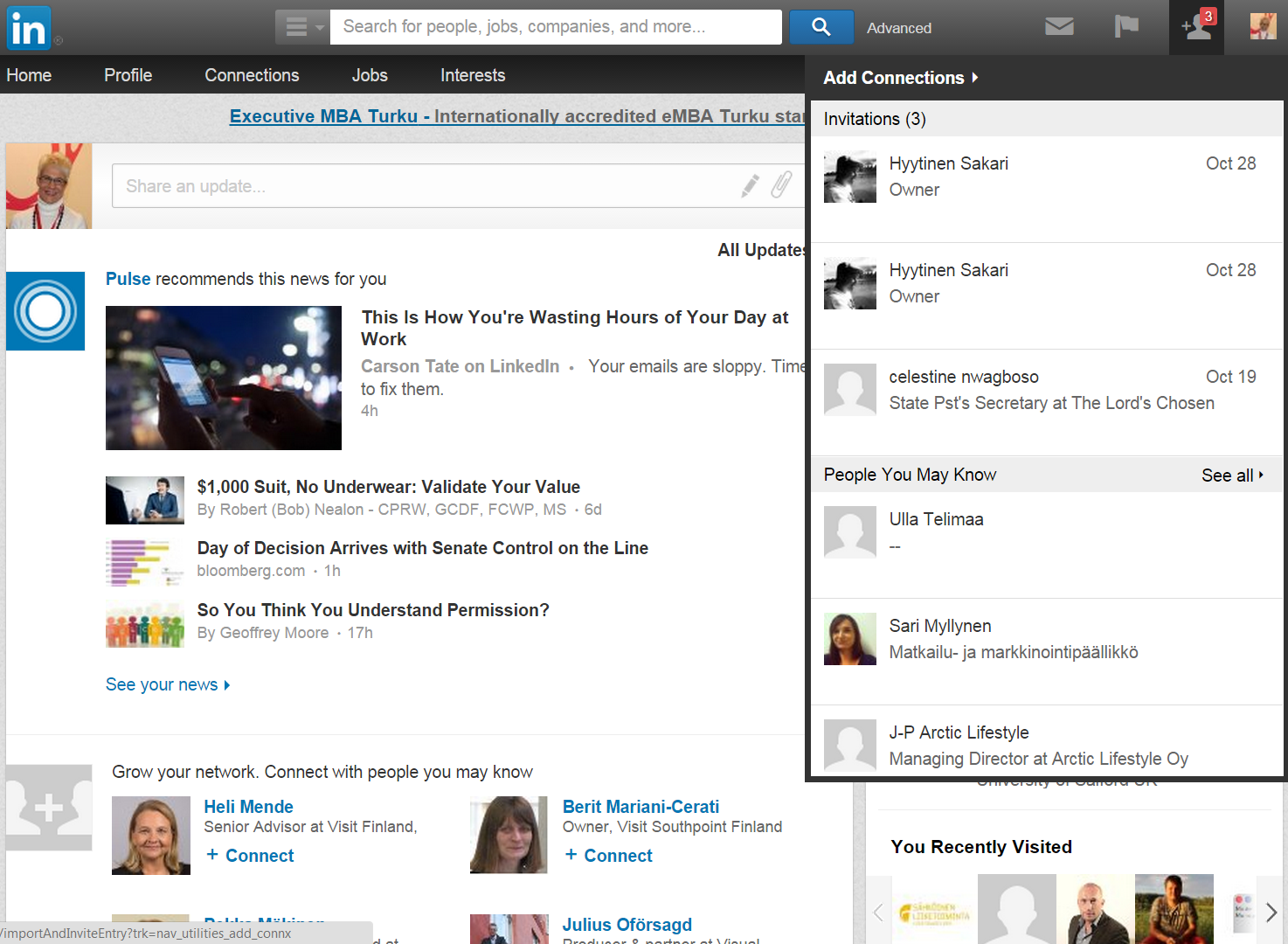
Task: Click the colorful figures Permission thumbnail
Action: click(x=145, y=624)
